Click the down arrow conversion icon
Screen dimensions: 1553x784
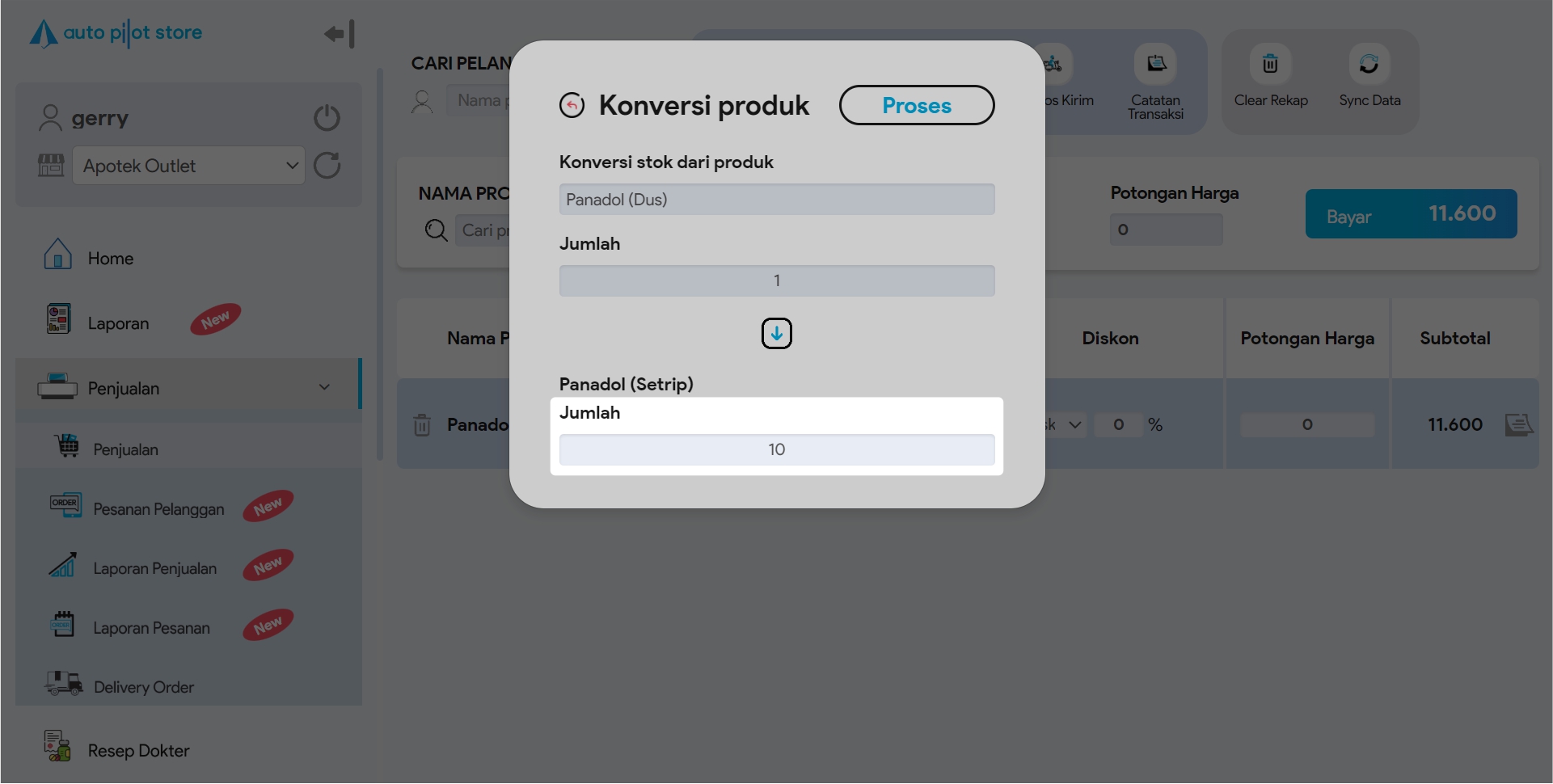776,333
